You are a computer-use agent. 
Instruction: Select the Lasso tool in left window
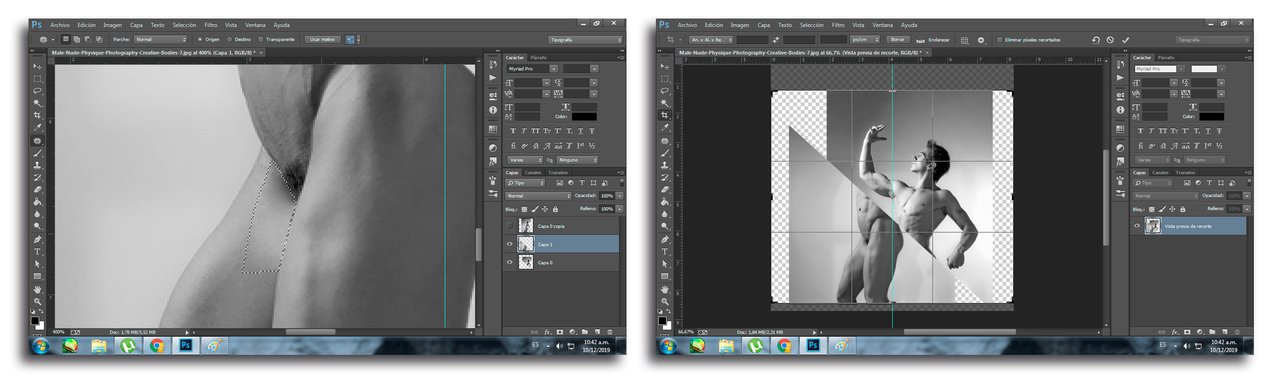[x=37, y=89]
